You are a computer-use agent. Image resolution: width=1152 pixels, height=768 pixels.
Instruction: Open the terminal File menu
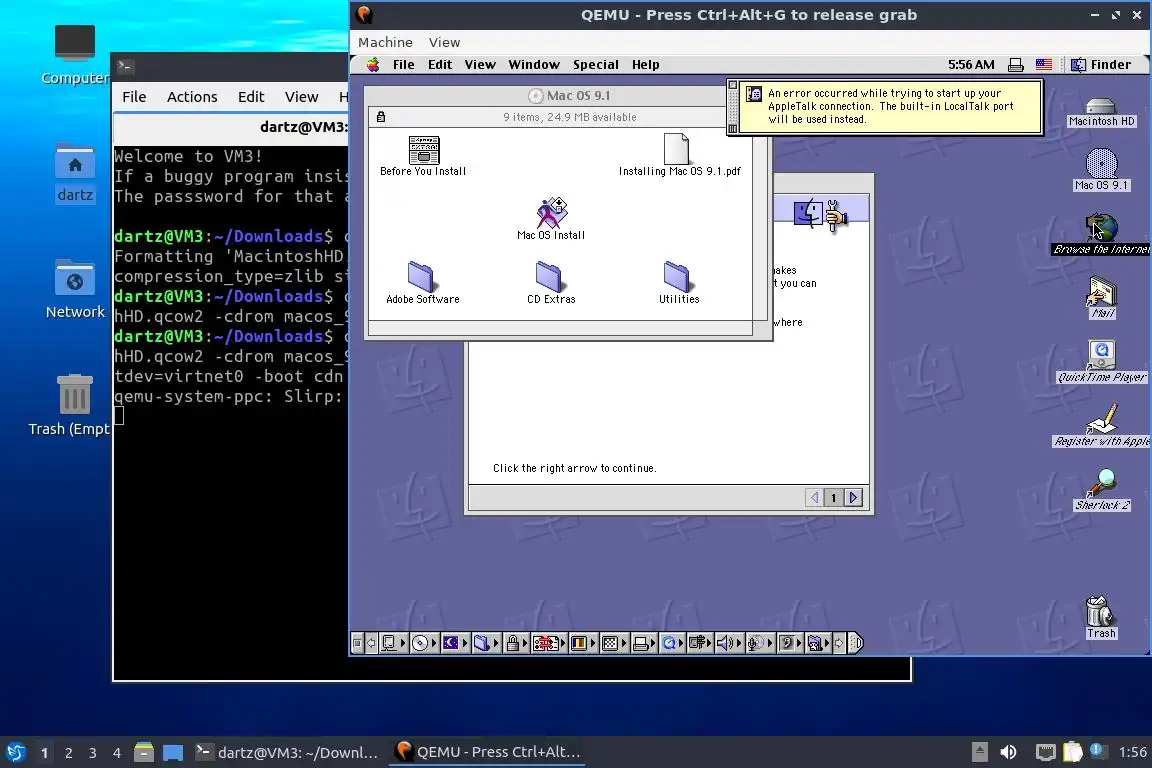tap(134, 97)
